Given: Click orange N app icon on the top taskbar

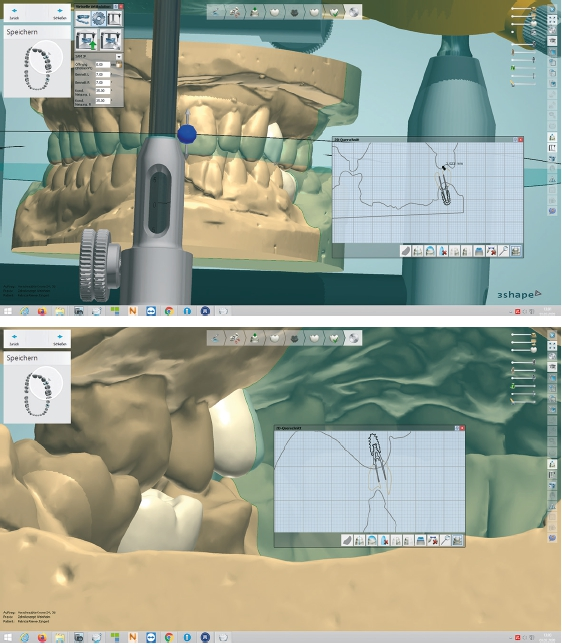Looking at the screenshot, I should [x=133, y=311].
